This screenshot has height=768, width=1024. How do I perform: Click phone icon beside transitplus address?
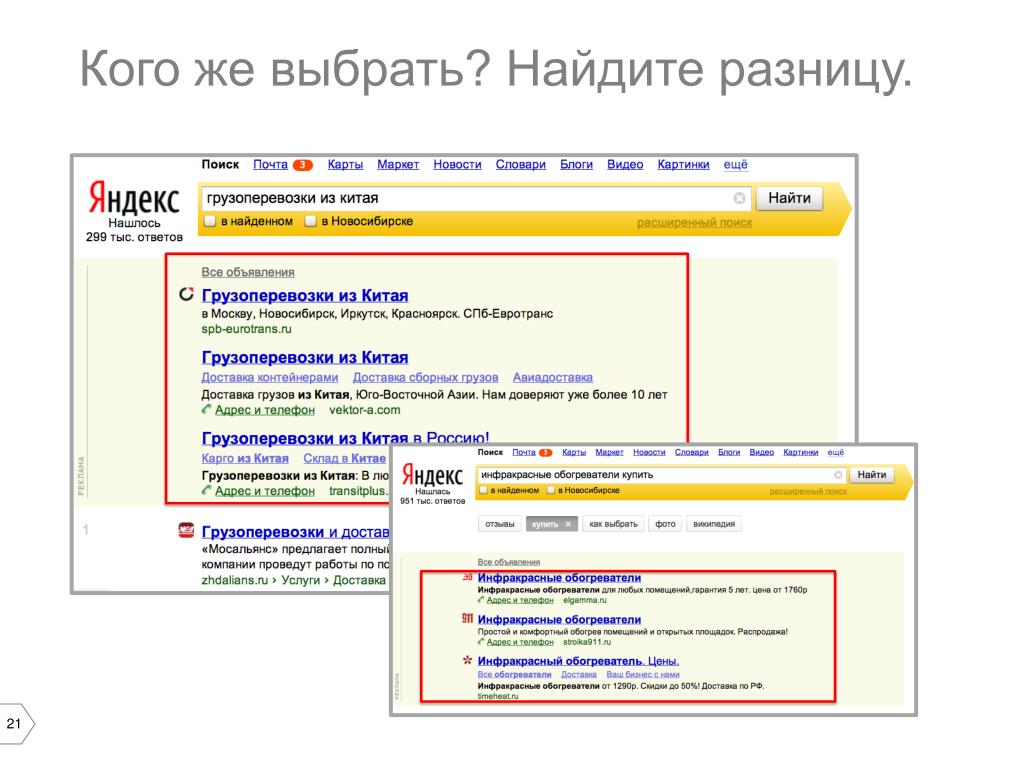click(206, 490)
